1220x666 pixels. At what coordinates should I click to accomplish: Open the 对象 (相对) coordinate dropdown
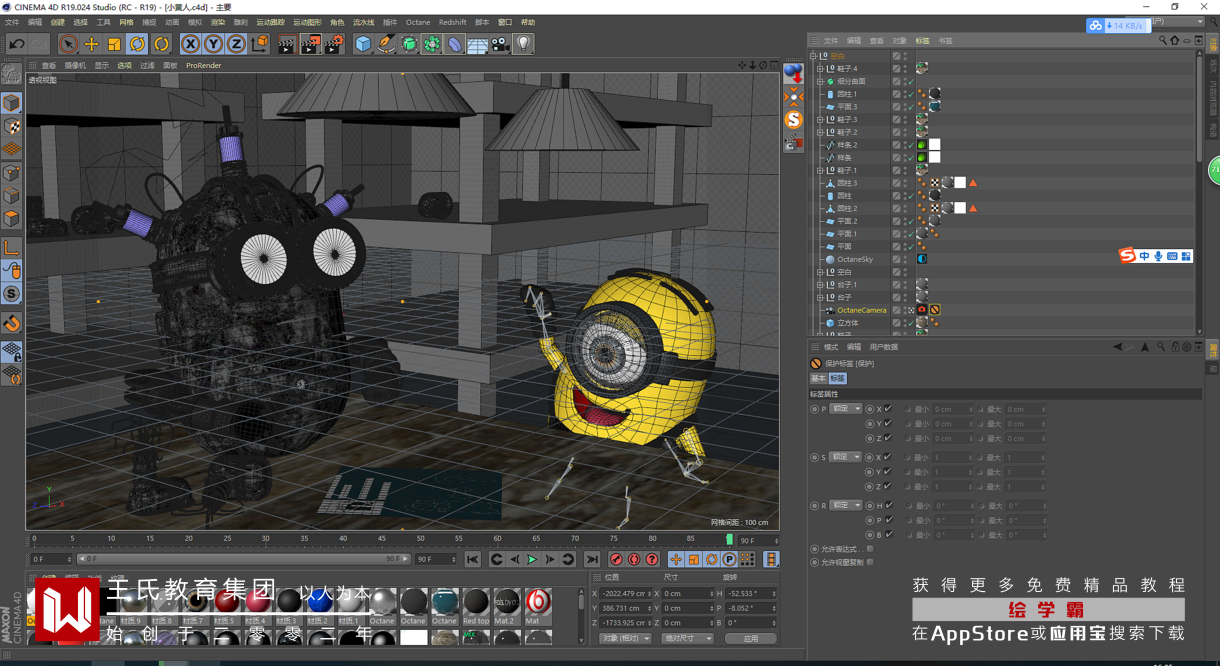pyautogui.click(x=624, y=638)
